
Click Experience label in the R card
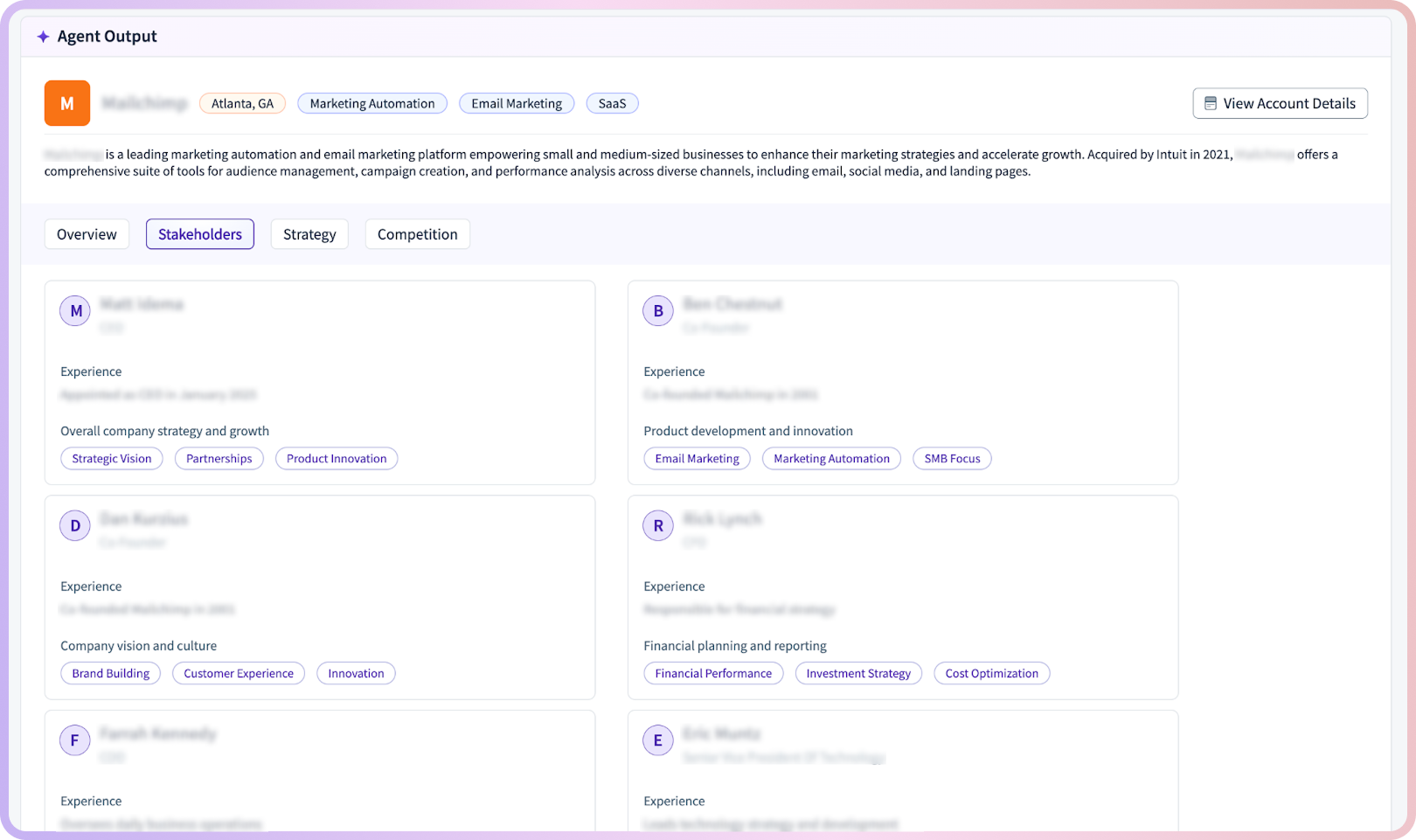point(674,587)
